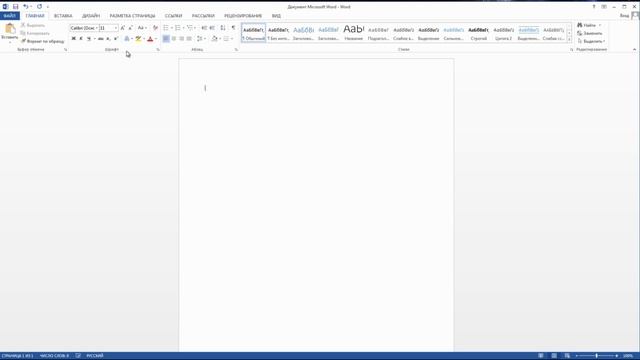Click the increase indent icon
Image resolution: width=640 pixels, height=360 pixels.
click(x=212, y=28)
